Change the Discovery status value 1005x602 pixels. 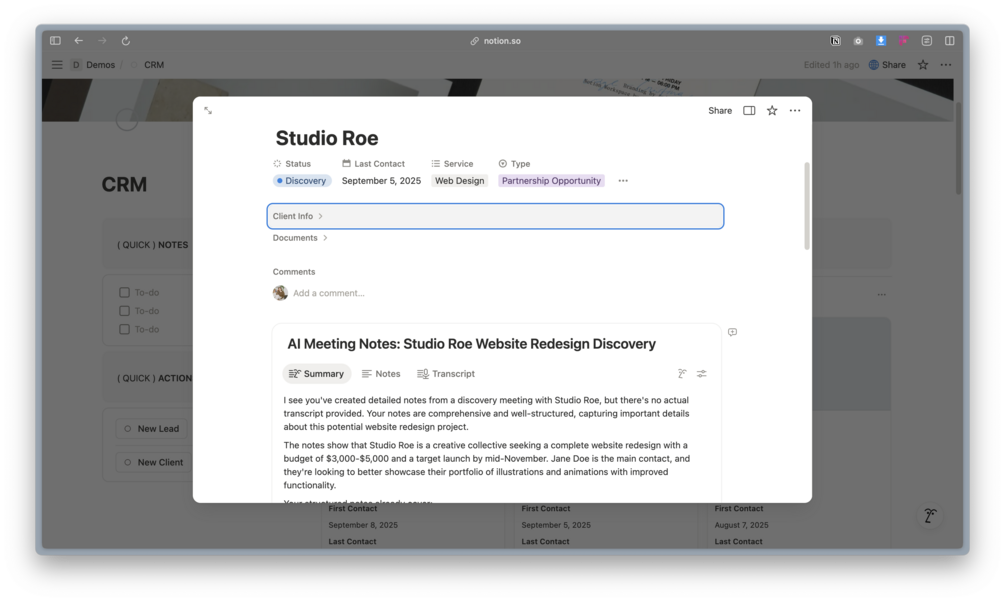[302, 181]
